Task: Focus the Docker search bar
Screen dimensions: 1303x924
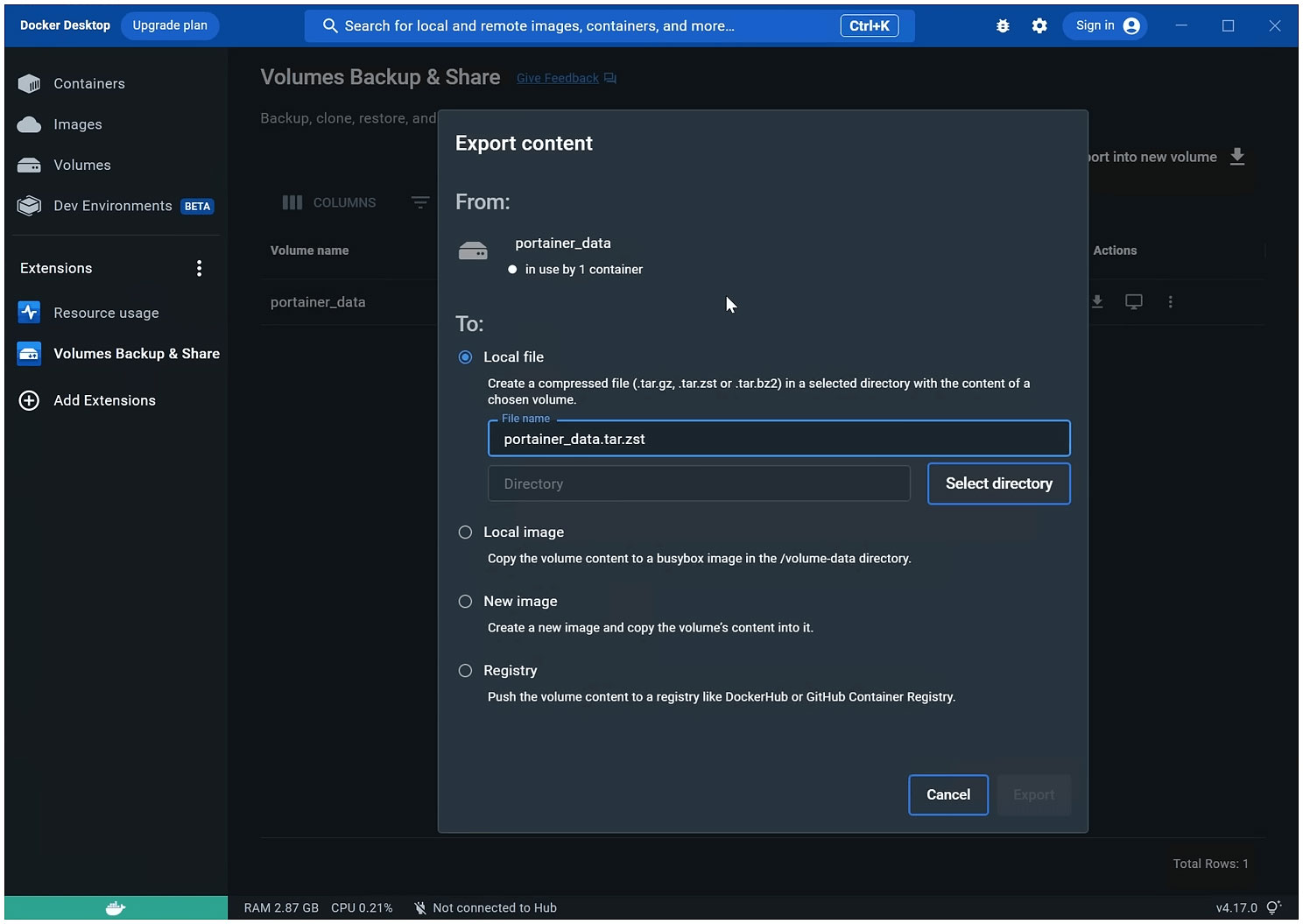Action: coord(609,26)
